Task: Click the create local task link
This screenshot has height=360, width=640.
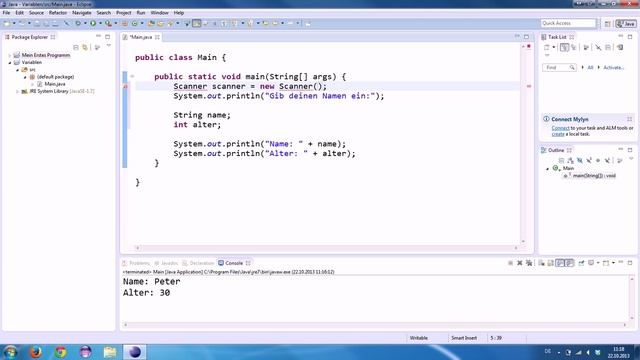Action: (558, 134)
